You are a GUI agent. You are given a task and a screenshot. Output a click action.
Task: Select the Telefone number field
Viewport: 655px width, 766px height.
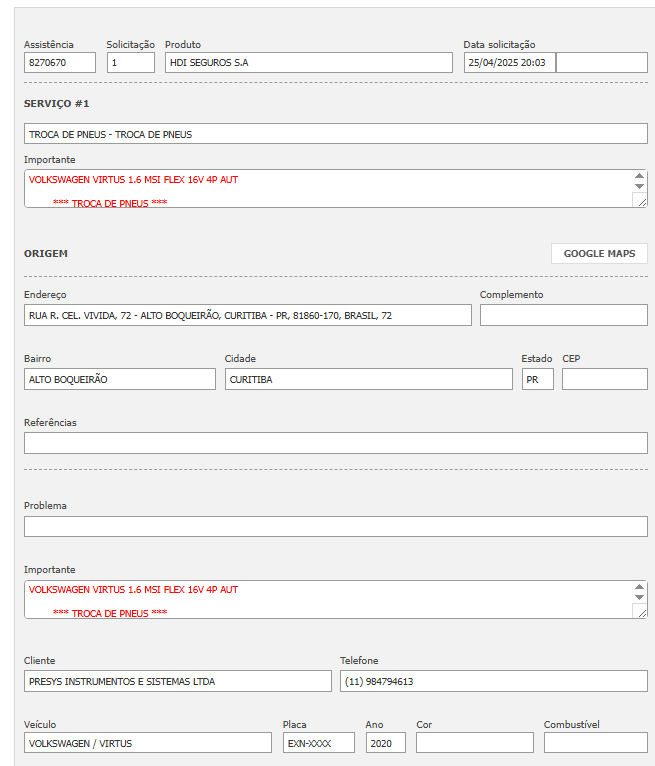pos(493,681)
